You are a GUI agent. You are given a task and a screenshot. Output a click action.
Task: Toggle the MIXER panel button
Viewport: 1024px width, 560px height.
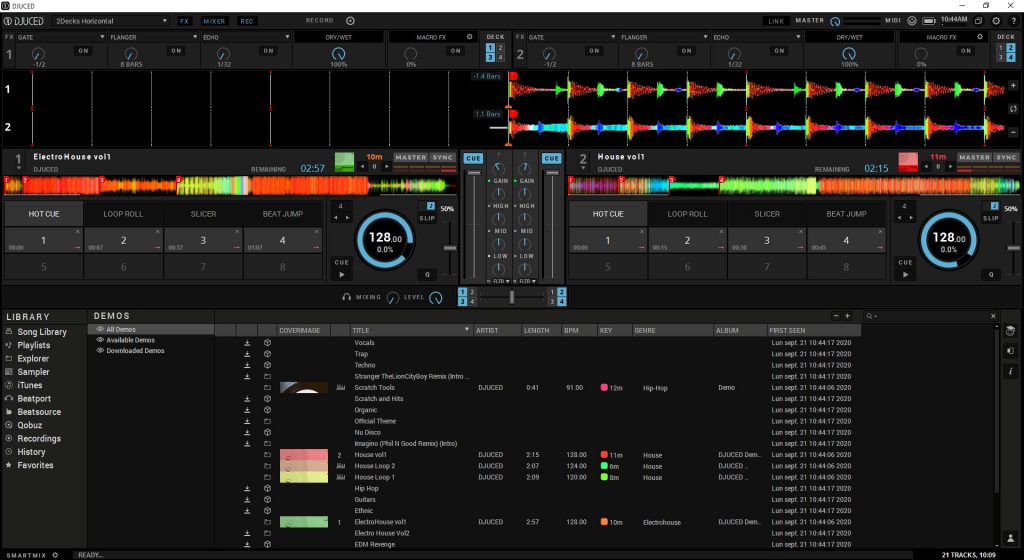[214, 21]
